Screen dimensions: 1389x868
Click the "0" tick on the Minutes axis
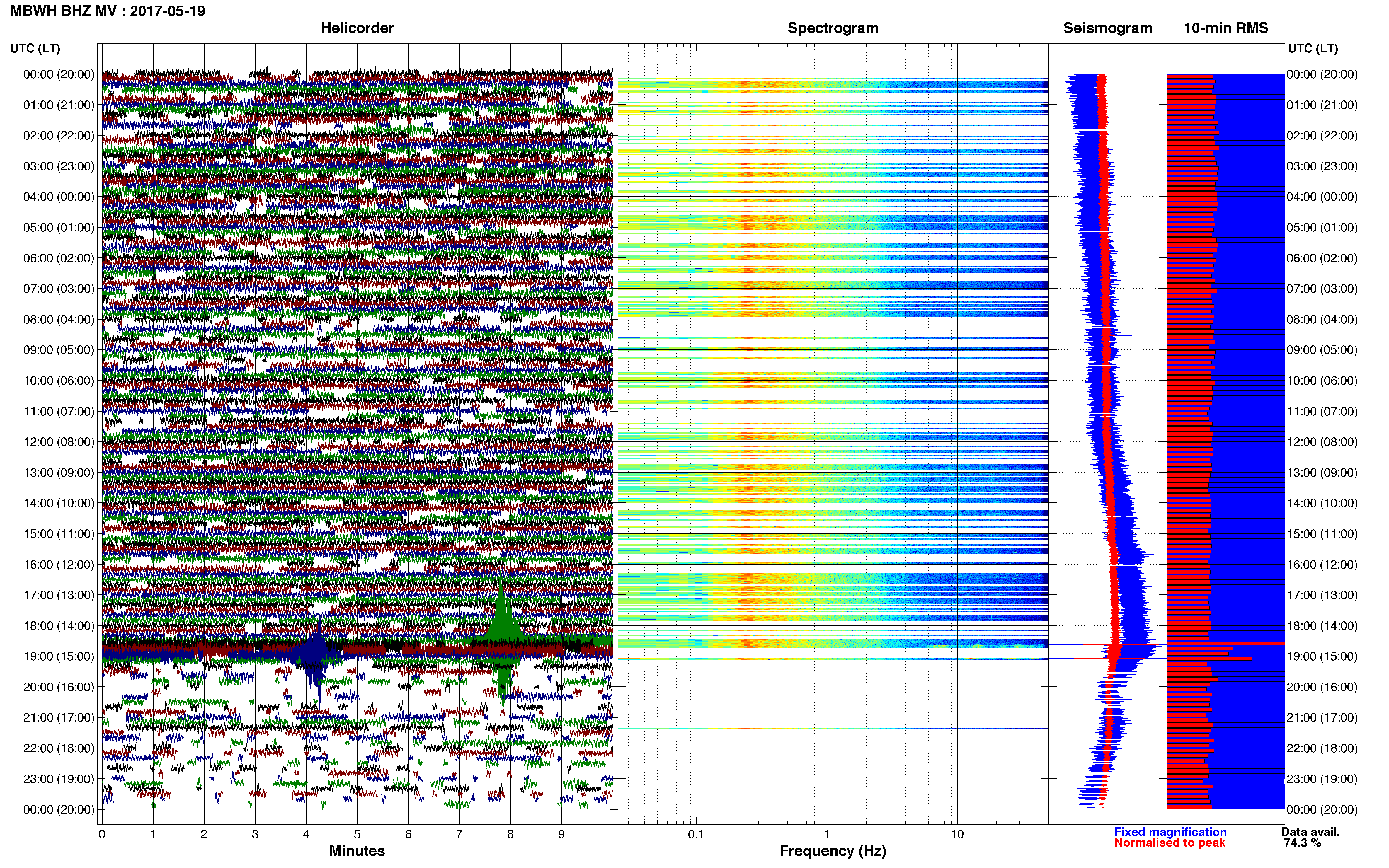pyautogui.click(x=102, y=835)
